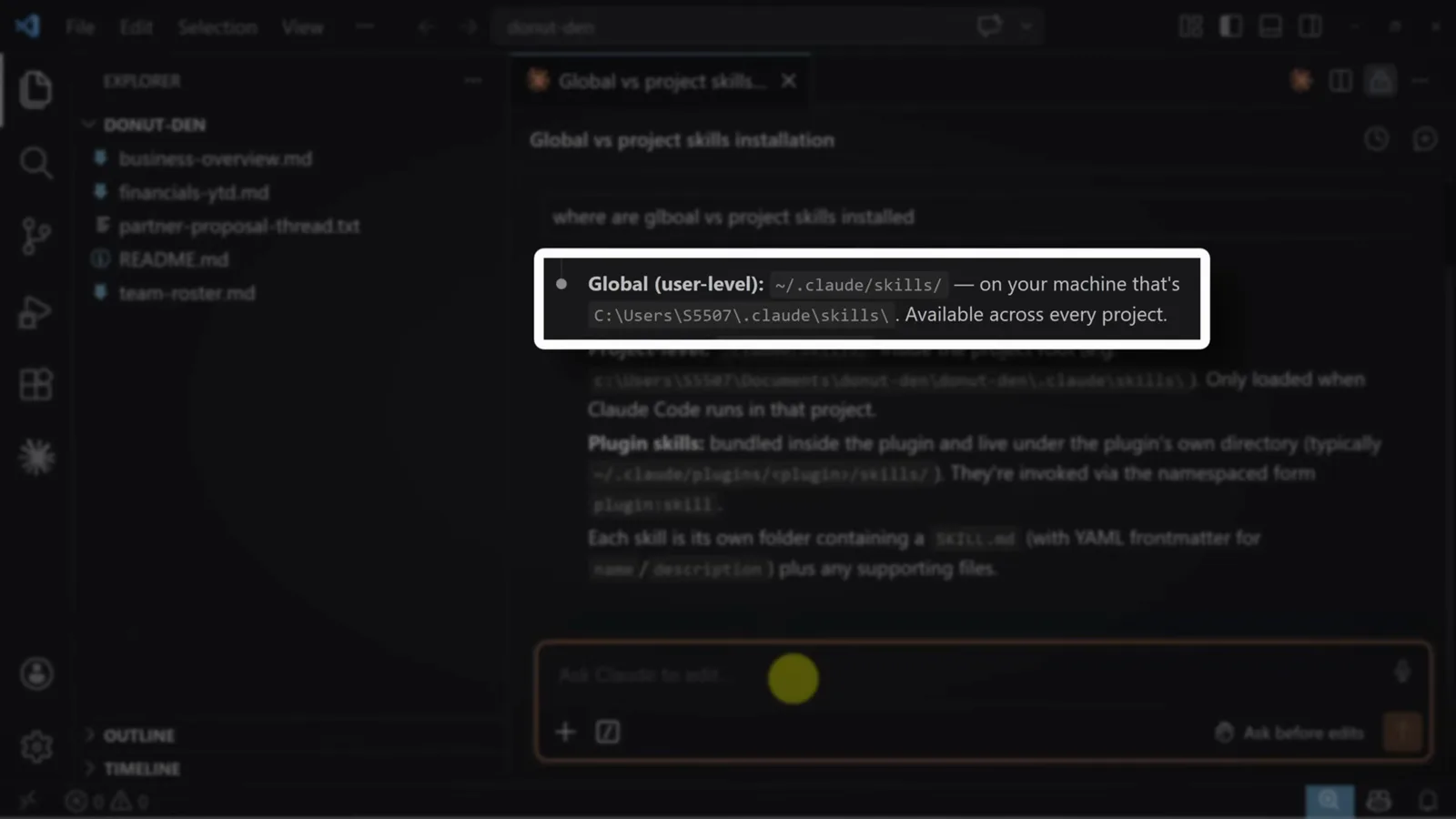
Task: Click the errors and warnings status indicator
Action: pos(107,802)
